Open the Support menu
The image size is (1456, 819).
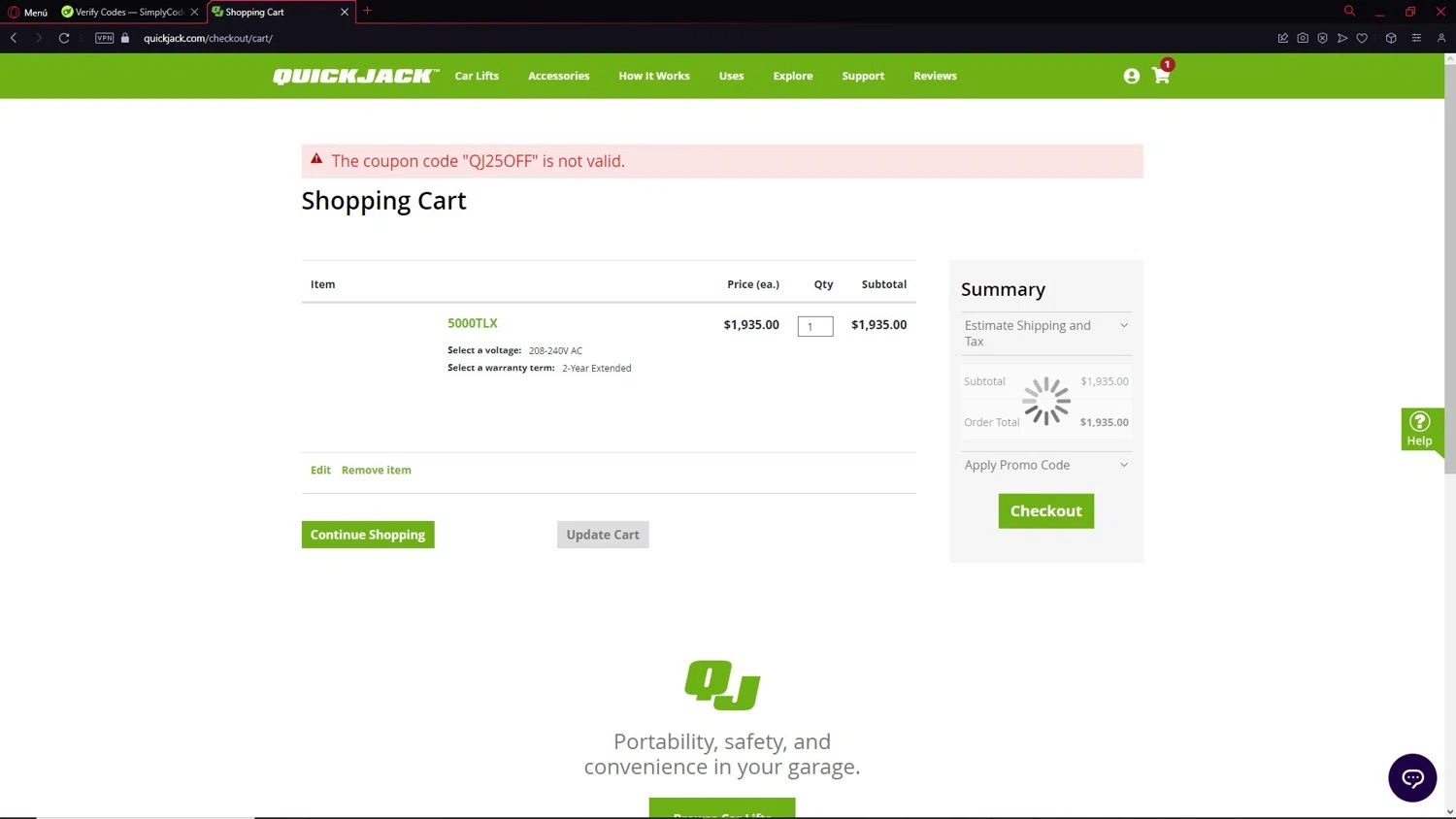(x=863, y=76)
